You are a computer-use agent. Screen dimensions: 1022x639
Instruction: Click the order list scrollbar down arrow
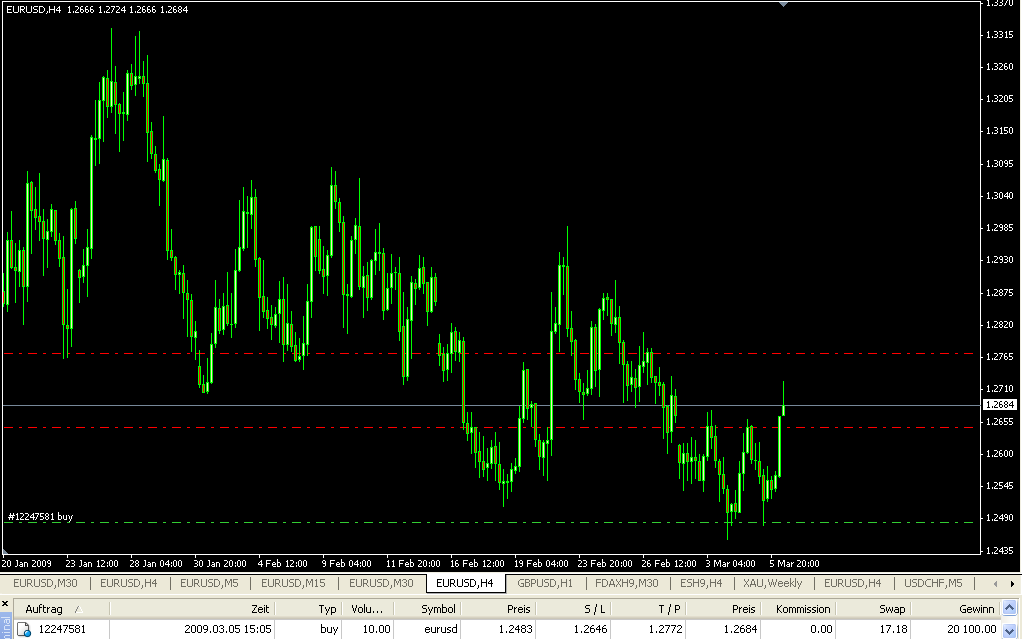[x=1009, y=631]
